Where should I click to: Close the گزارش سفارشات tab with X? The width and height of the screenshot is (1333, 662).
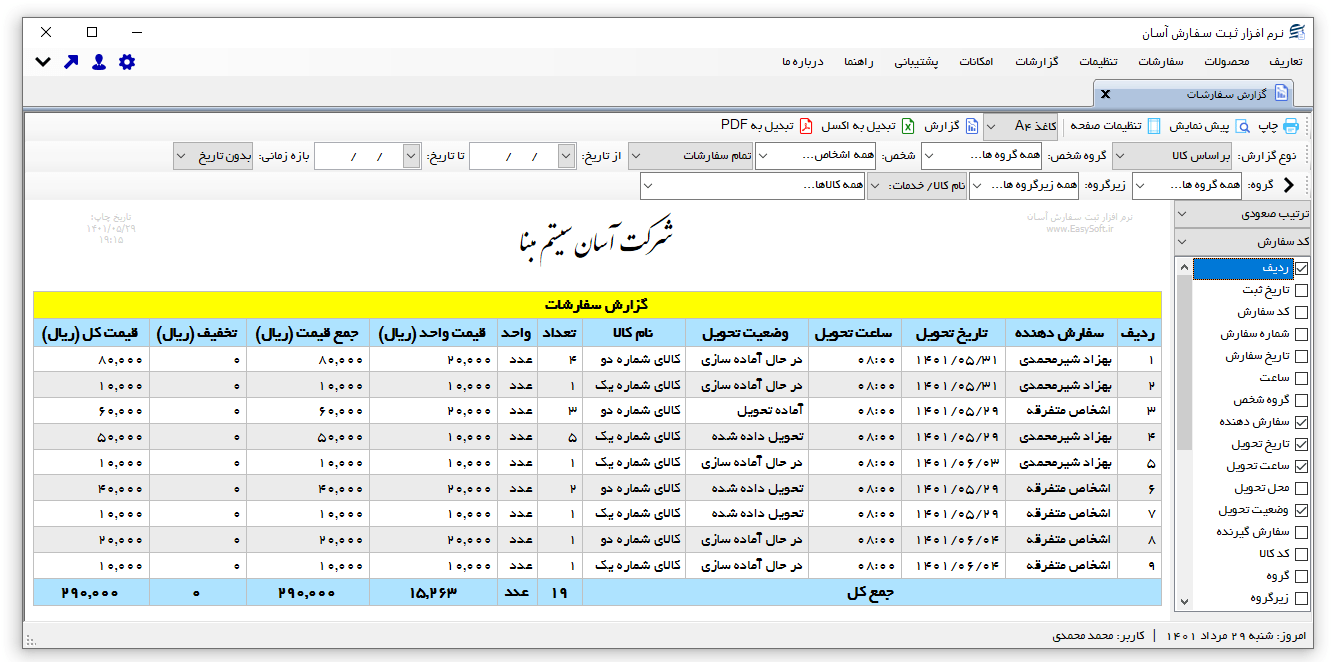coord(1105,94)
